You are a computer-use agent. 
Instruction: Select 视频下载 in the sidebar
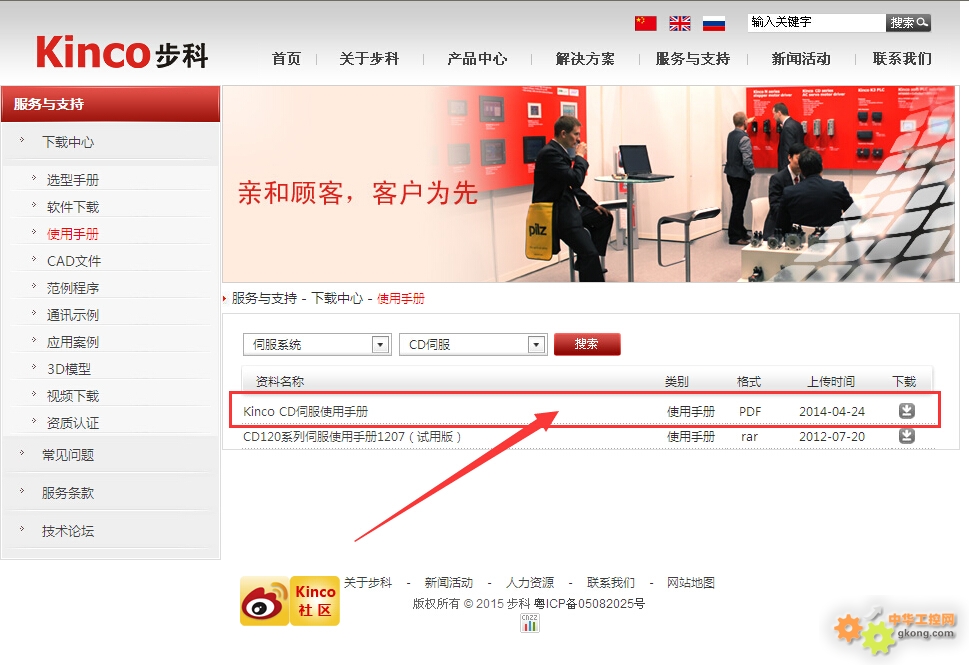[x=73, y=396]
